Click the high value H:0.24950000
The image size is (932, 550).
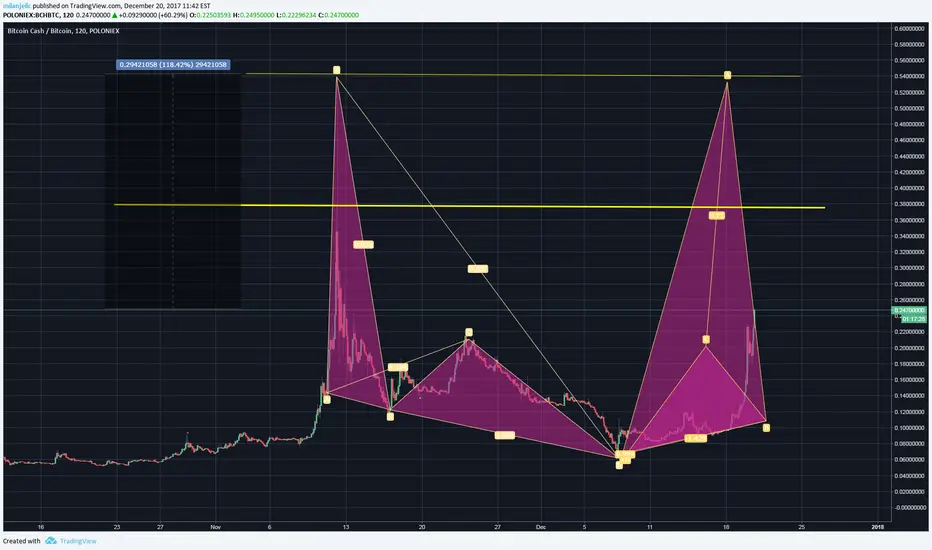click(254, 15)
